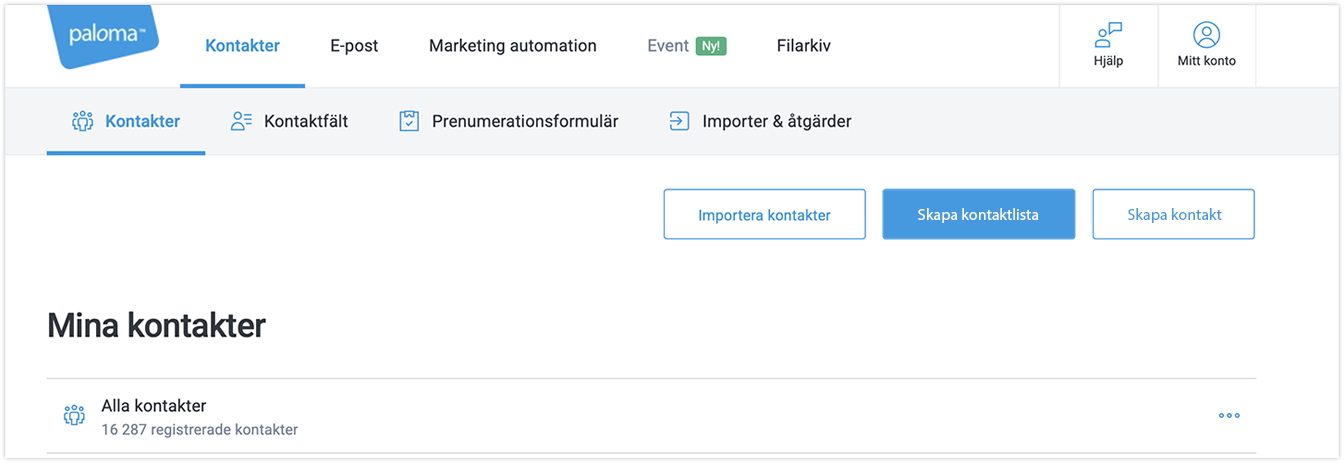Open the Hjälp speech bubble icon
This screenshot has width=1344, height=463.
(x=1108, y=35)
